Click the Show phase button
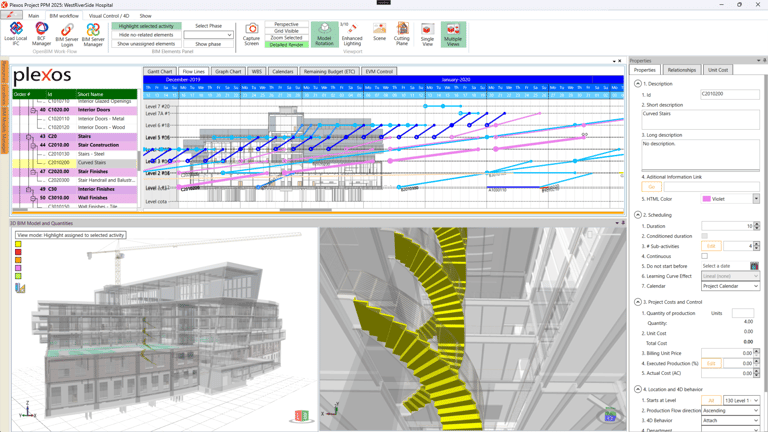Screen dimensions: 768x432 [x=208, y=44]
